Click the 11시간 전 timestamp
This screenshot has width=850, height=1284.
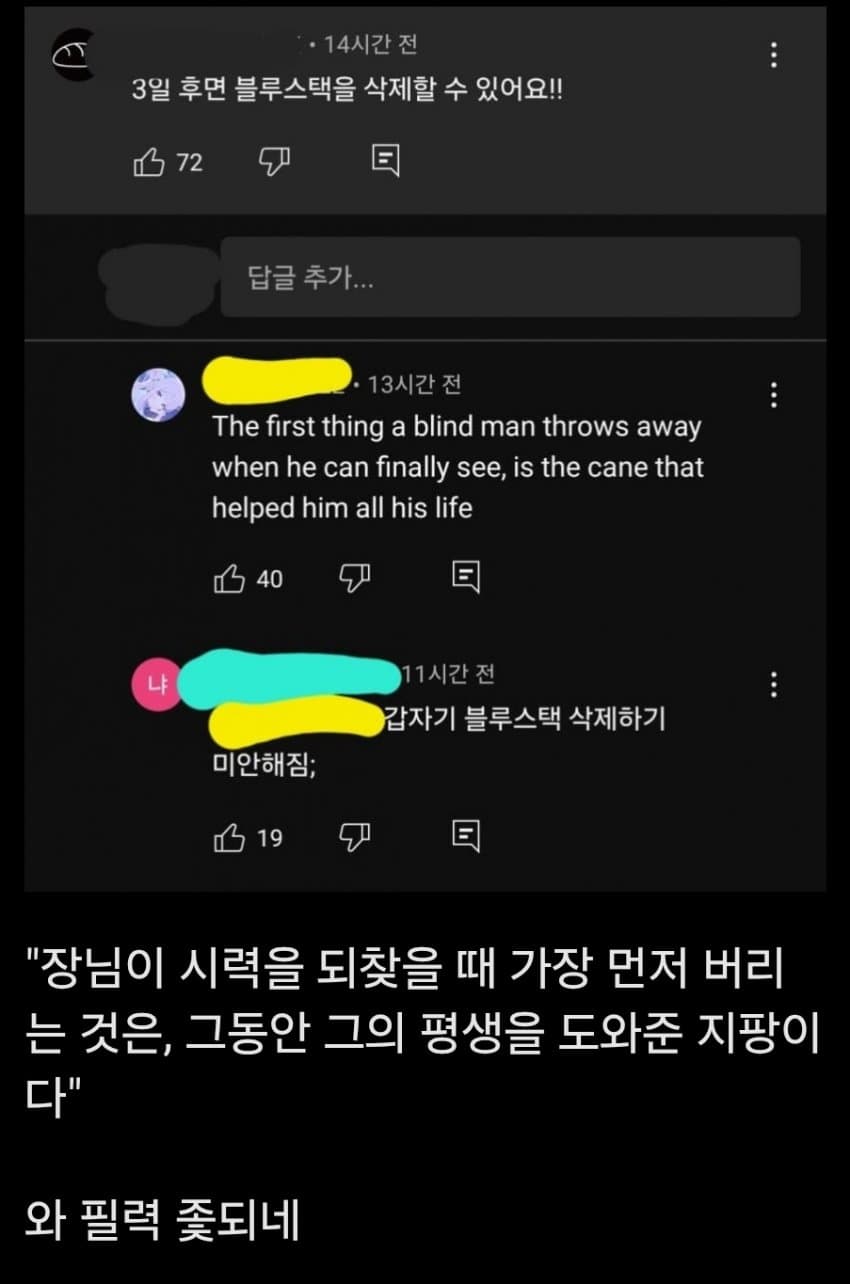[x=448, y=674]
